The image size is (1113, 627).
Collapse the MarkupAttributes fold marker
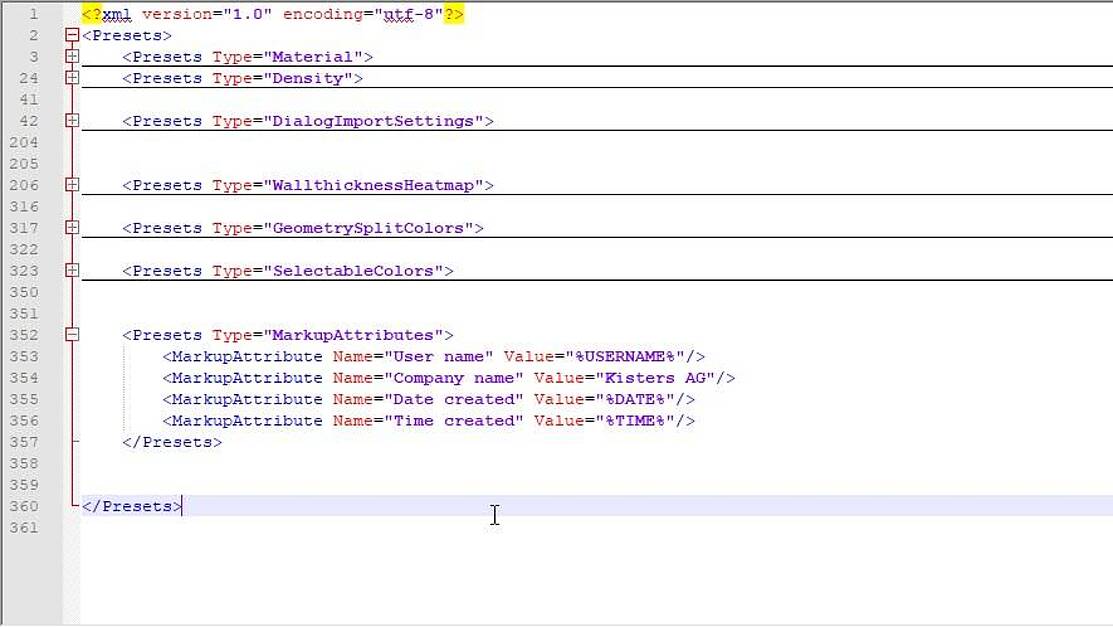[72, 335]
